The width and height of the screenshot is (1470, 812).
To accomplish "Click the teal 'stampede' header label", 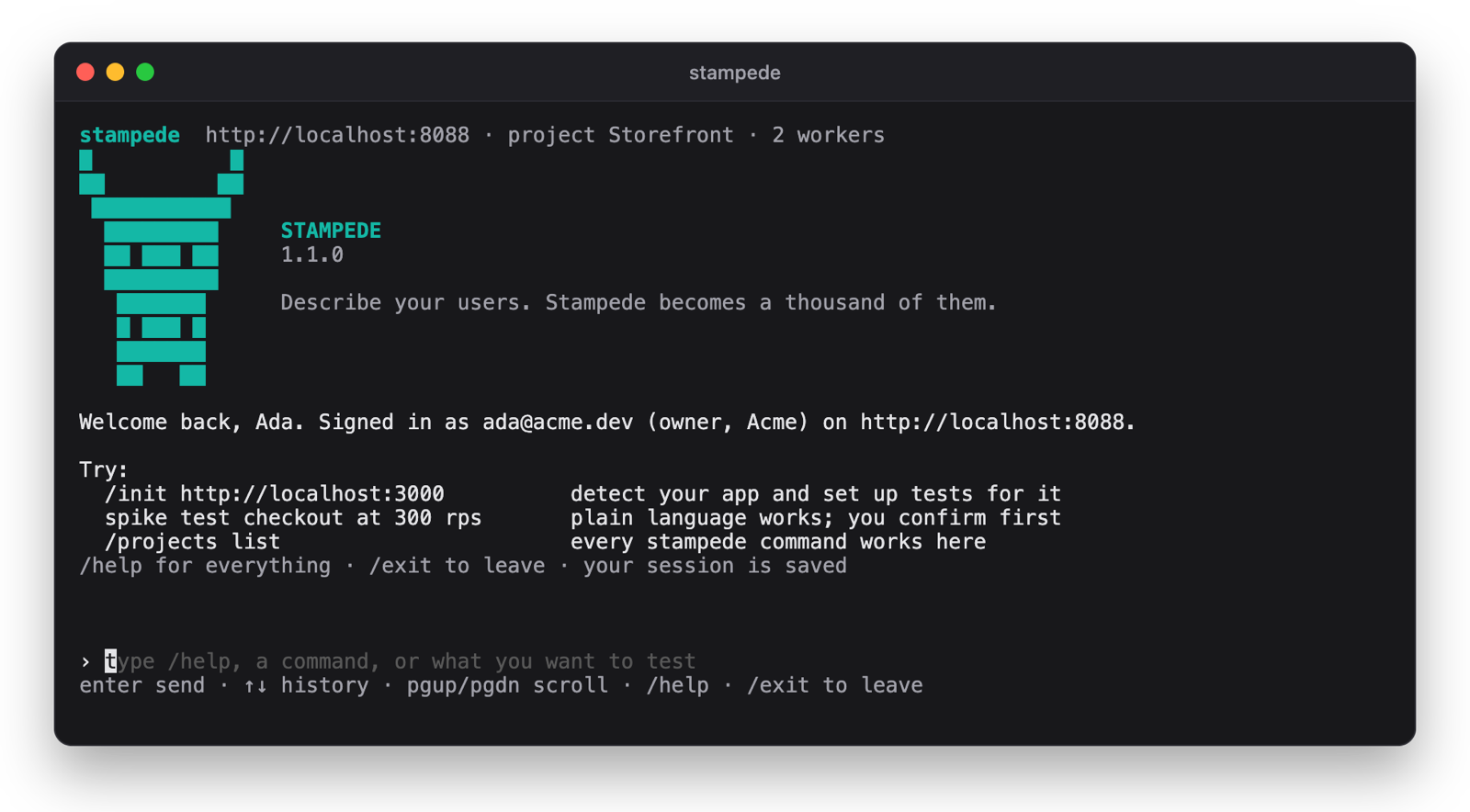I will 130,135.
